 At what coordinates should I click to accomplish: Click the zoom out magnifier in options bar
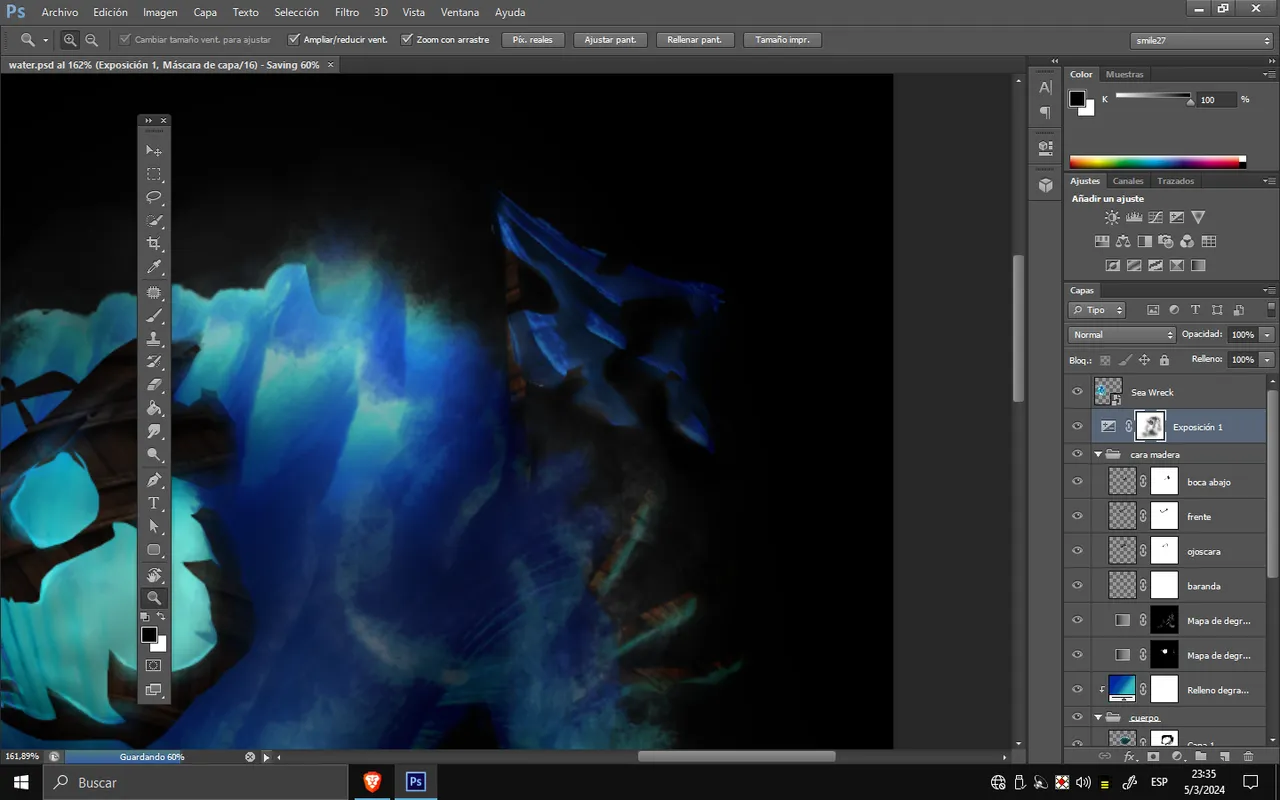tap(91, 40)
